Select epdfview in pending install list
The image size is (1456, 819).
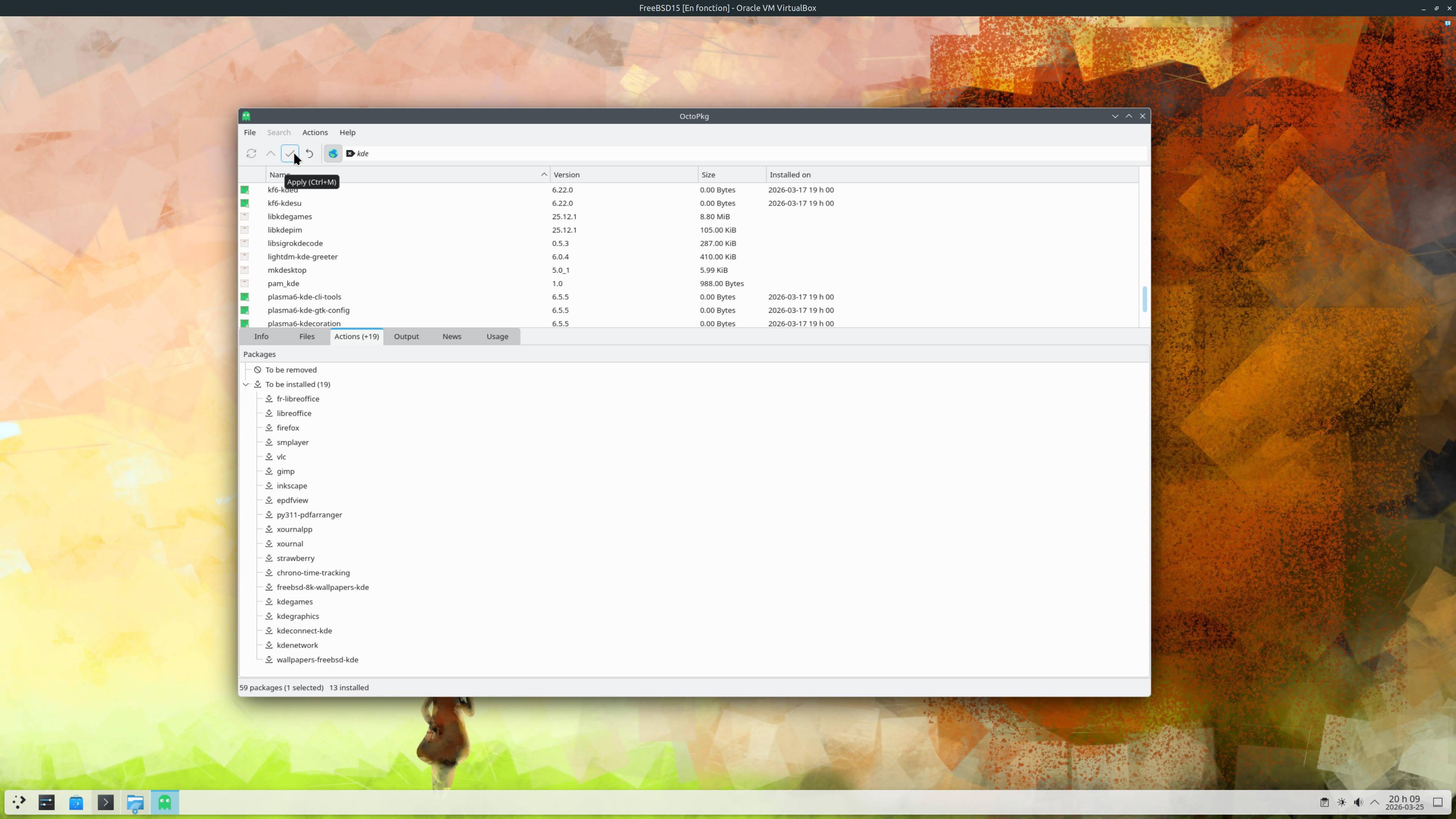point(292,500)
